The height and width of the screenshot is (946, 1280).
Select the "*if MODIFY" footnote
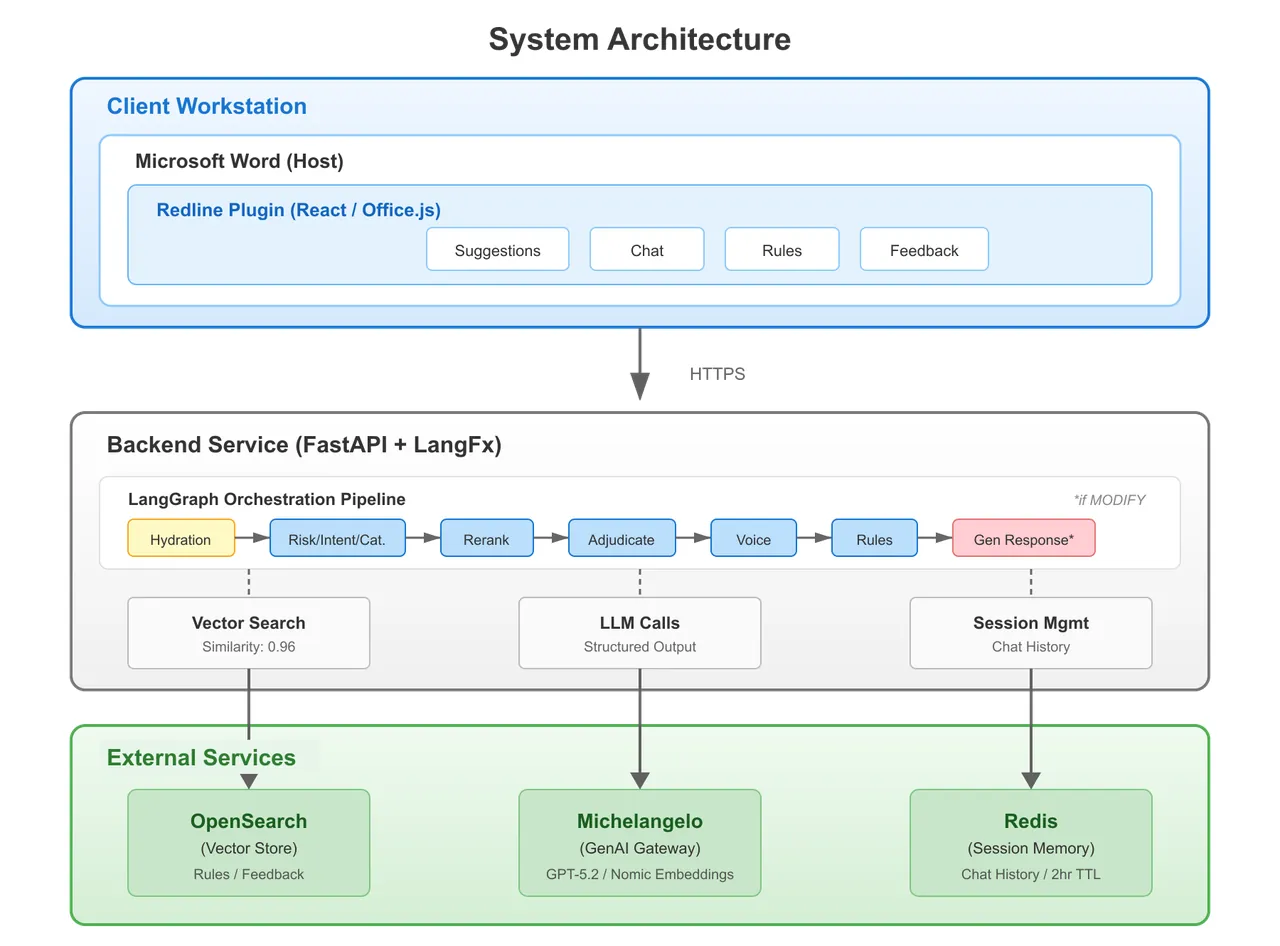point(1109,499)
